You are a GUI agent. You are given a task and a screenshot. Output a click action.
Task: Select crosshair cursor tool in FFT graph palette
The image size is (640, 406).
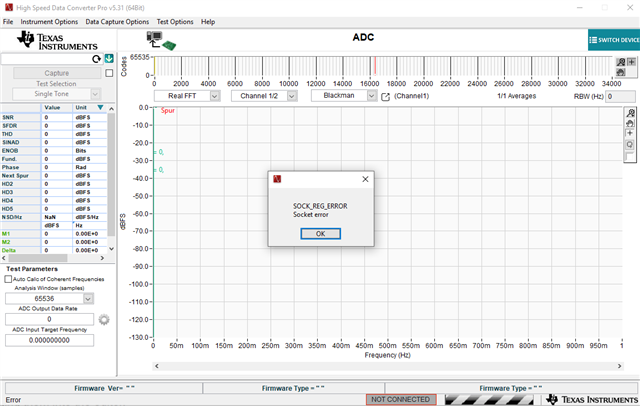[x=630, y=133]
